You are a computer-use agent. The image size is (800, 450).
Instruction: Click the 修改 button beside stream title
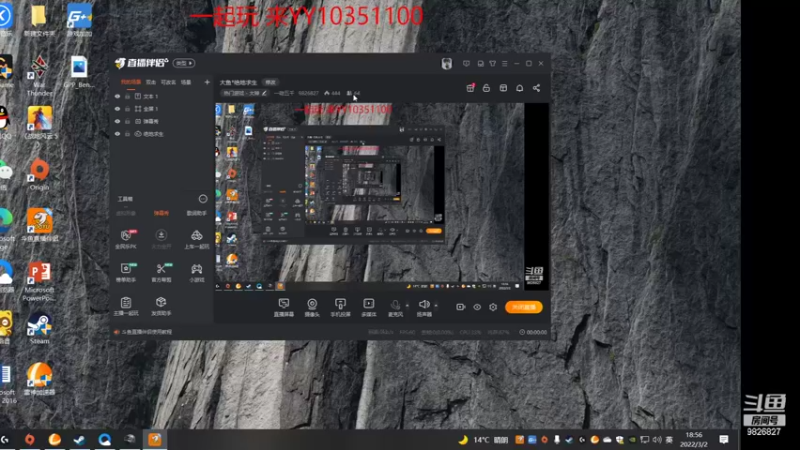[270, 82]
